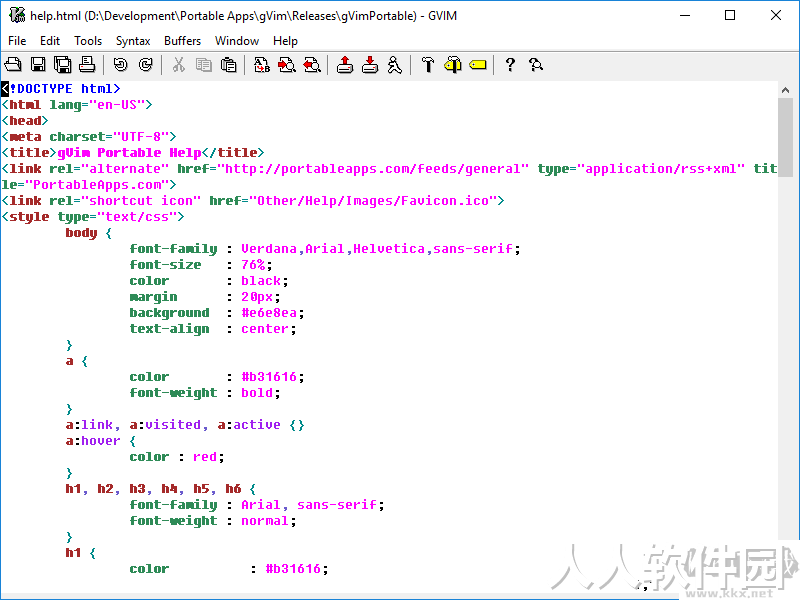Click the 'en-US' lang attribute value
This screenshot has height=600, width=800.
pyautogui.click(x=117, y=105)
